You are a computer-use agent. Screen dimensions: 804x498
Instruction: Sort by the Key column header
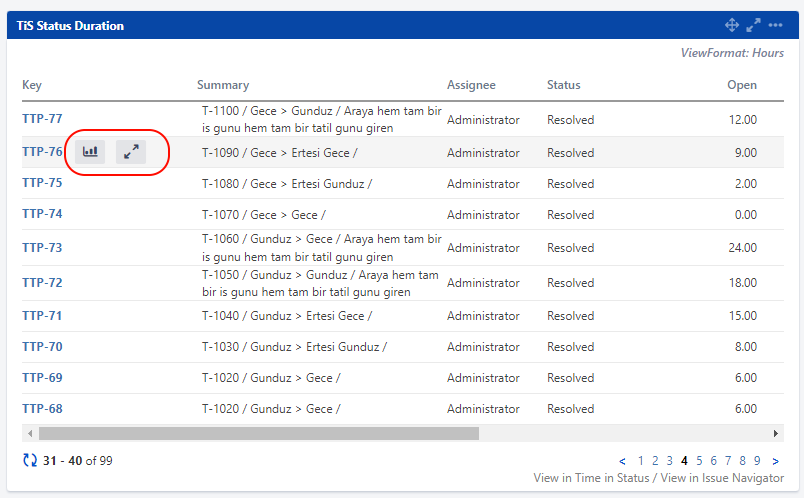pos(32,85)
